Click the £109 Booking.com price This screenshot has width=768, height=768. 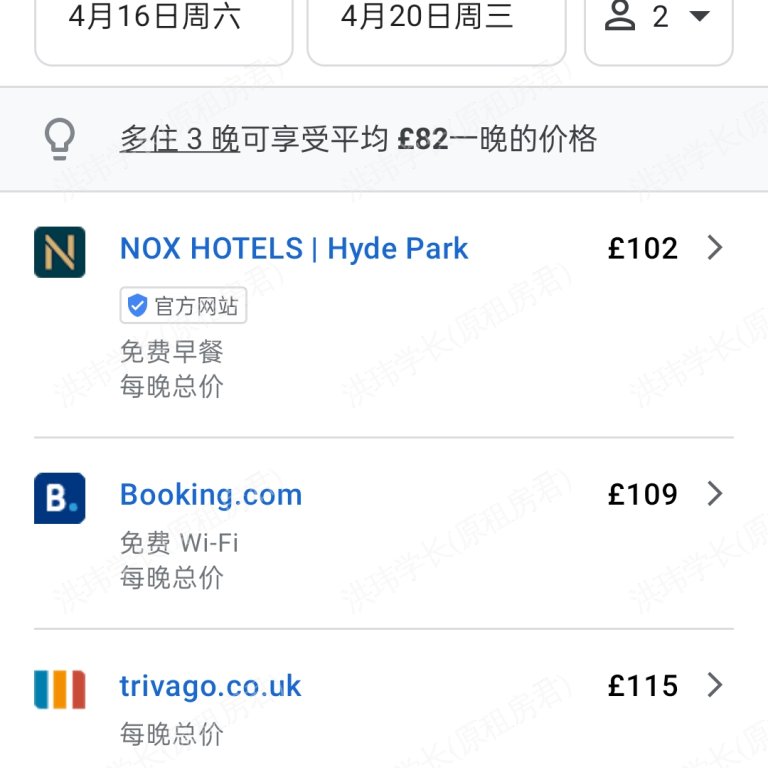pos(642,494)
